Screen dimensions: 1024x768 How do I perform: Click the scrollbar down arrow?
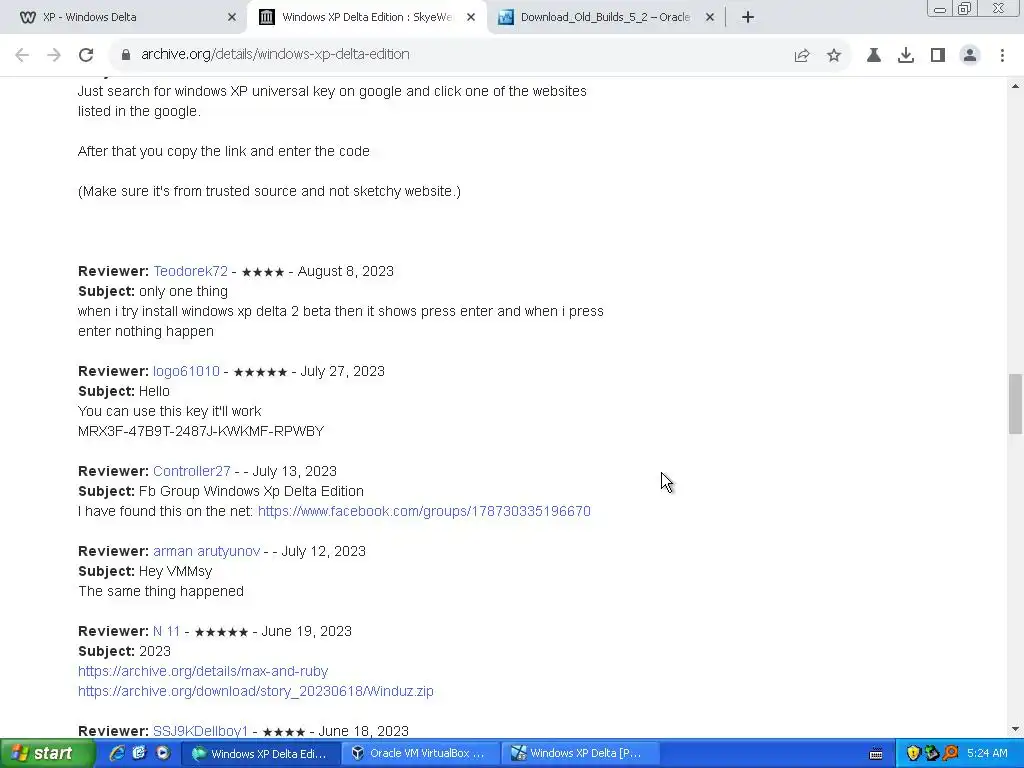click(x=1015, y=729)
